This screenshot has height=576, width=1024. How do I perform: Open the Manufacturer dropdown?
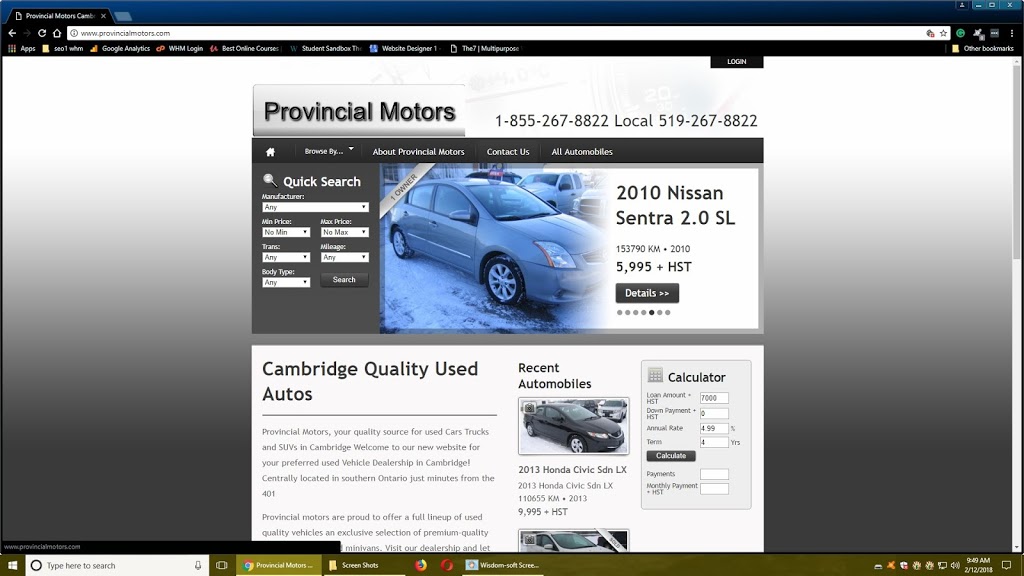(x=315, y=207)
